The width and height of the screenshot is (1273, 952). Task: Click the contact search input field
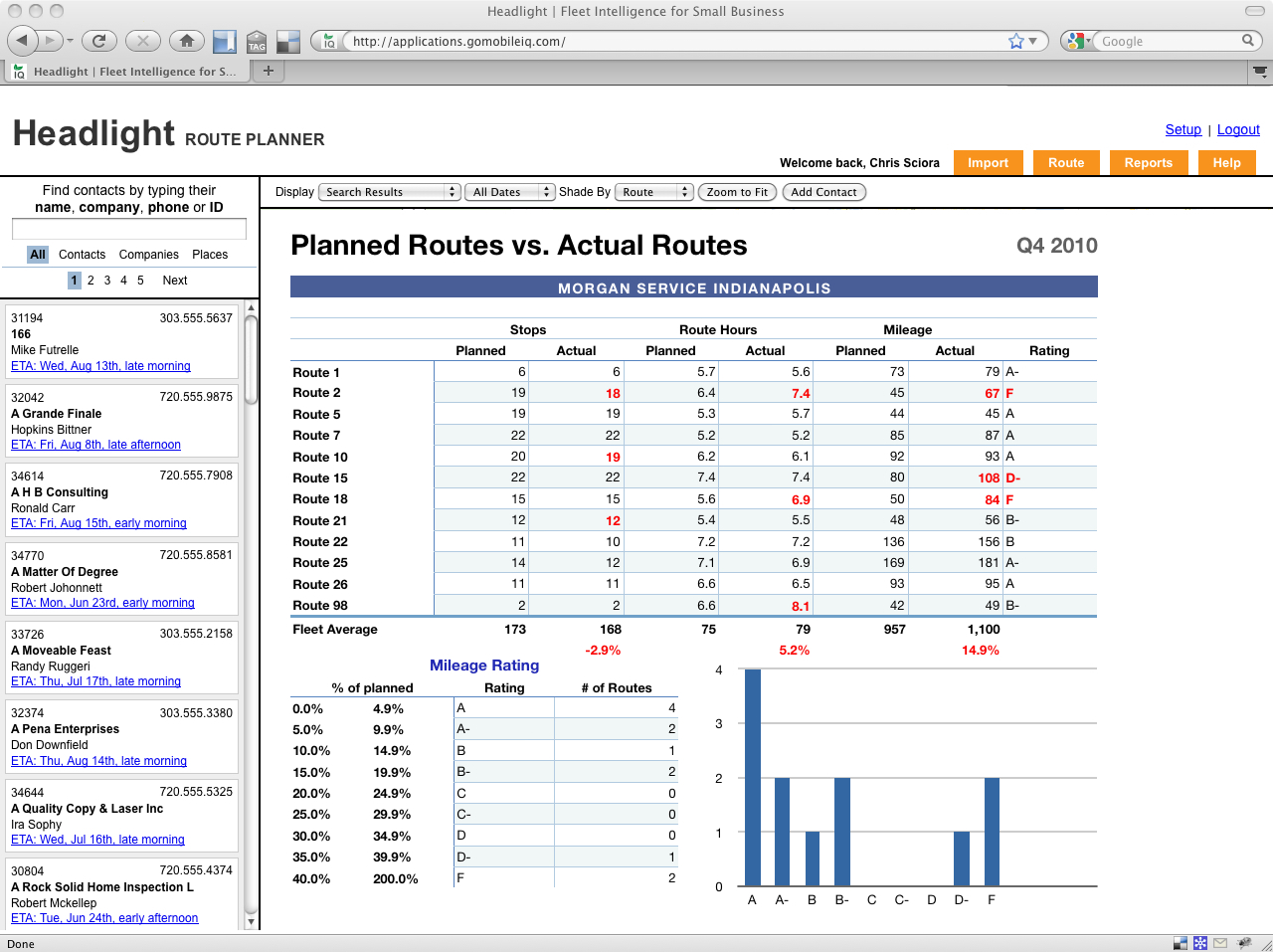(x=129, y=229)
